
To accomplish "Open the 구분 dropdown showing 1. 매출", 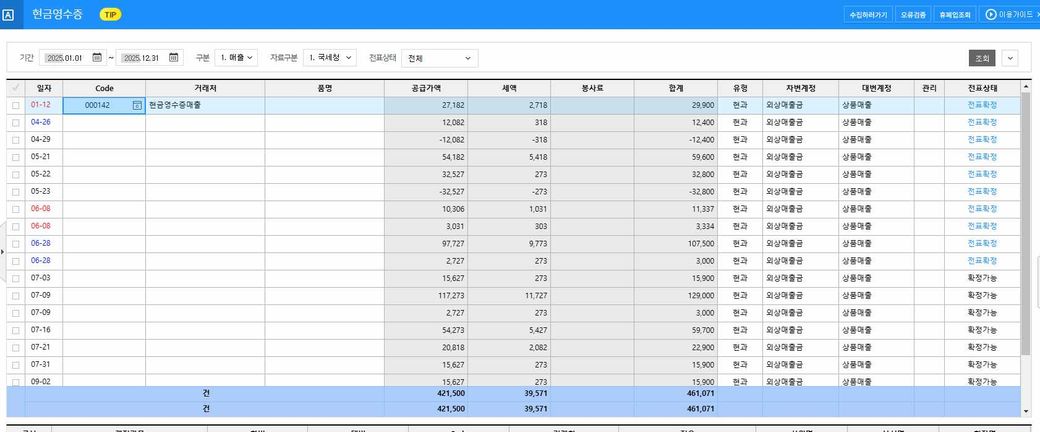I will tap(237, 58).
